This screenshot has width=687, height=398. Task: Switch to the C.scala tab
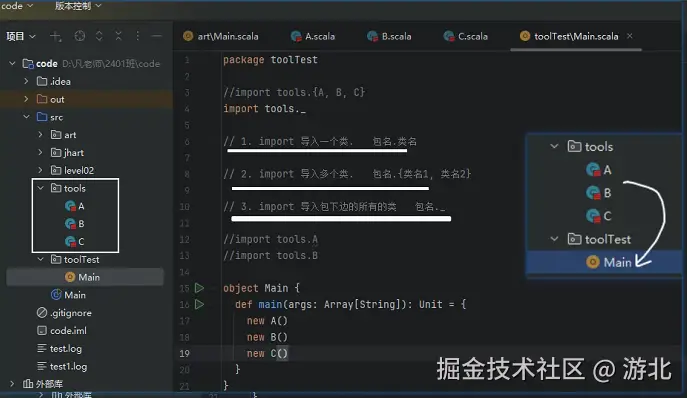point(466,36)
